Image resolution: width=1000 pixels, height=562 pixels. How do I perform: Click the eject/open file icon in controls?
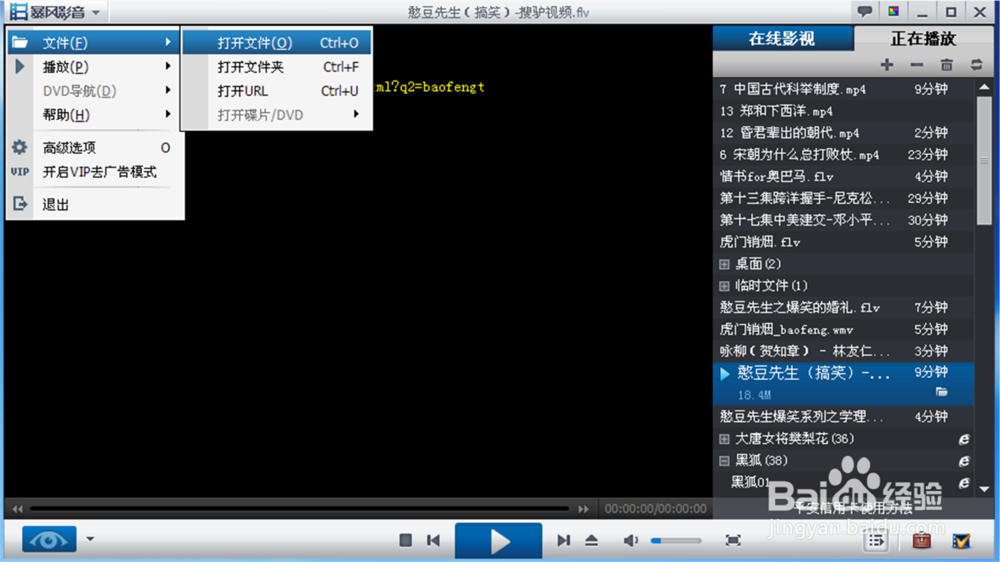[592, 540]
